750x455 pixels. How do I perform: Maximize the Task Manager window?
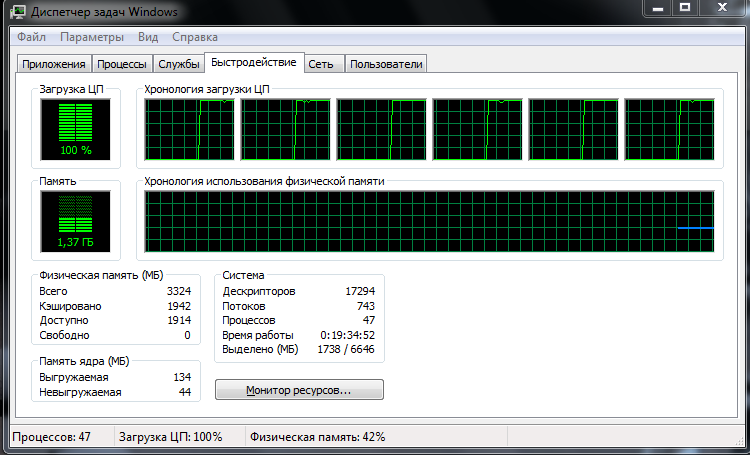click(x=684, y=8)
